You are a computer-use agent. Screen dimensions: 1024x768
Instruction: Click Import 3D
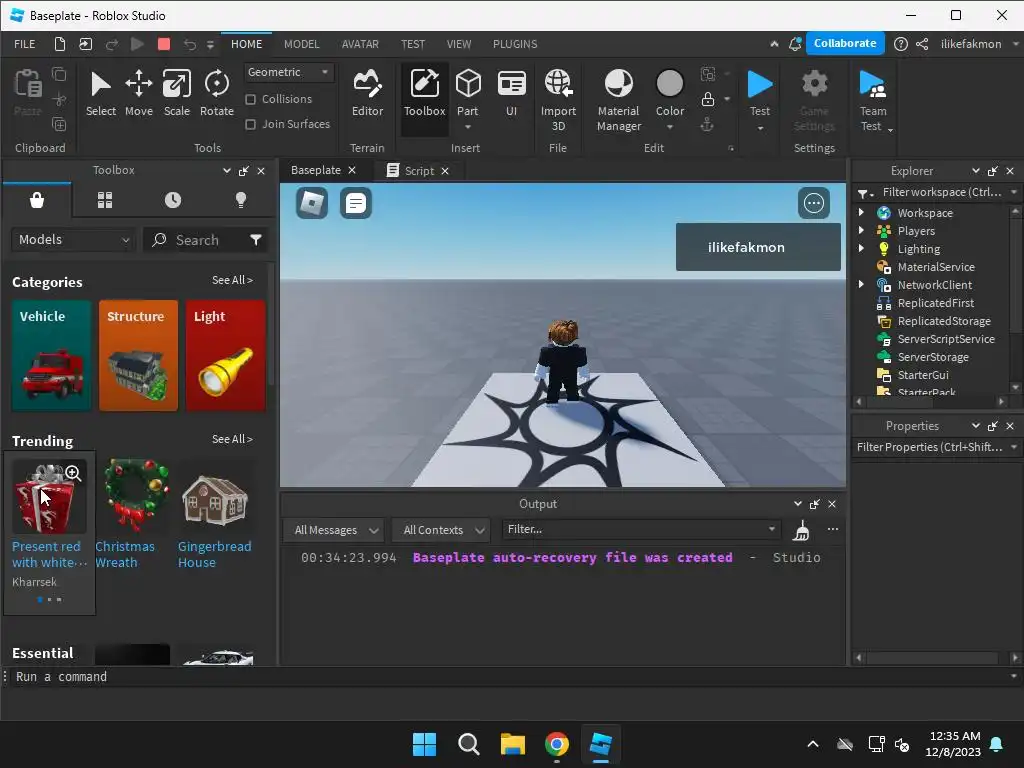coord(558,100)
